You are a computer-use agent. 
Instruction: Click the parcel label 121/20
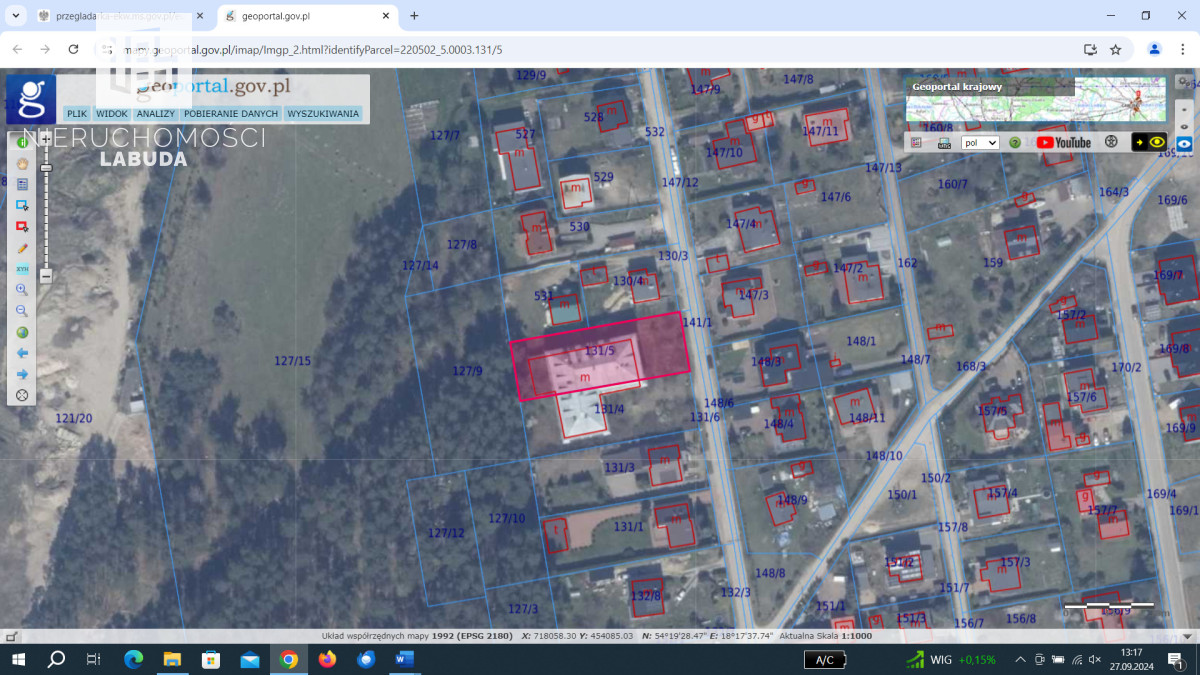(x=74, y=418)
